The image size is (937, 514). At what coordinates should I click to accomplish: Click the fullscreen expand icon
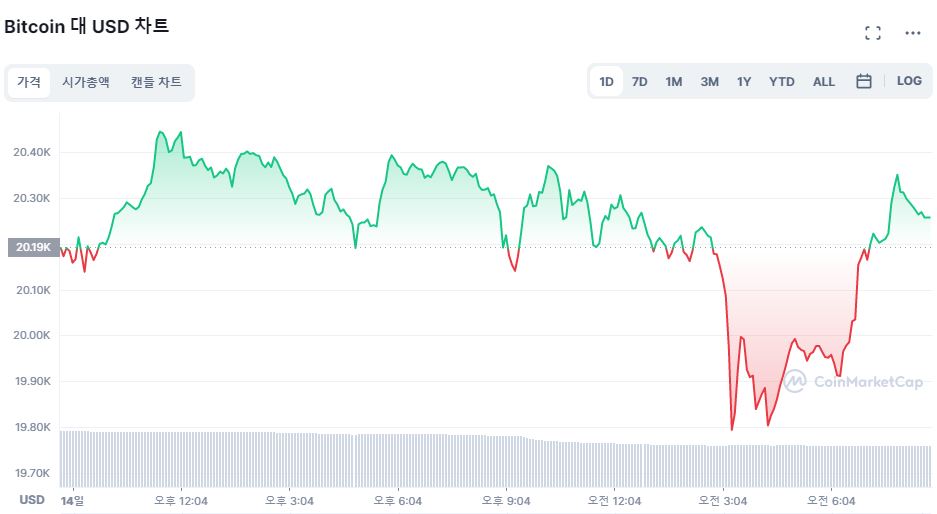[873, 33]
